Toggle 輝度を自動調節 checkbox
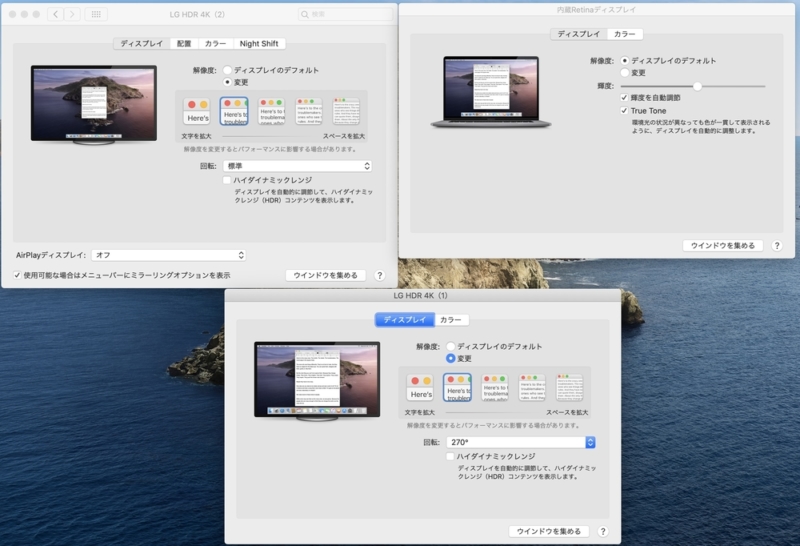 [624, 97]
